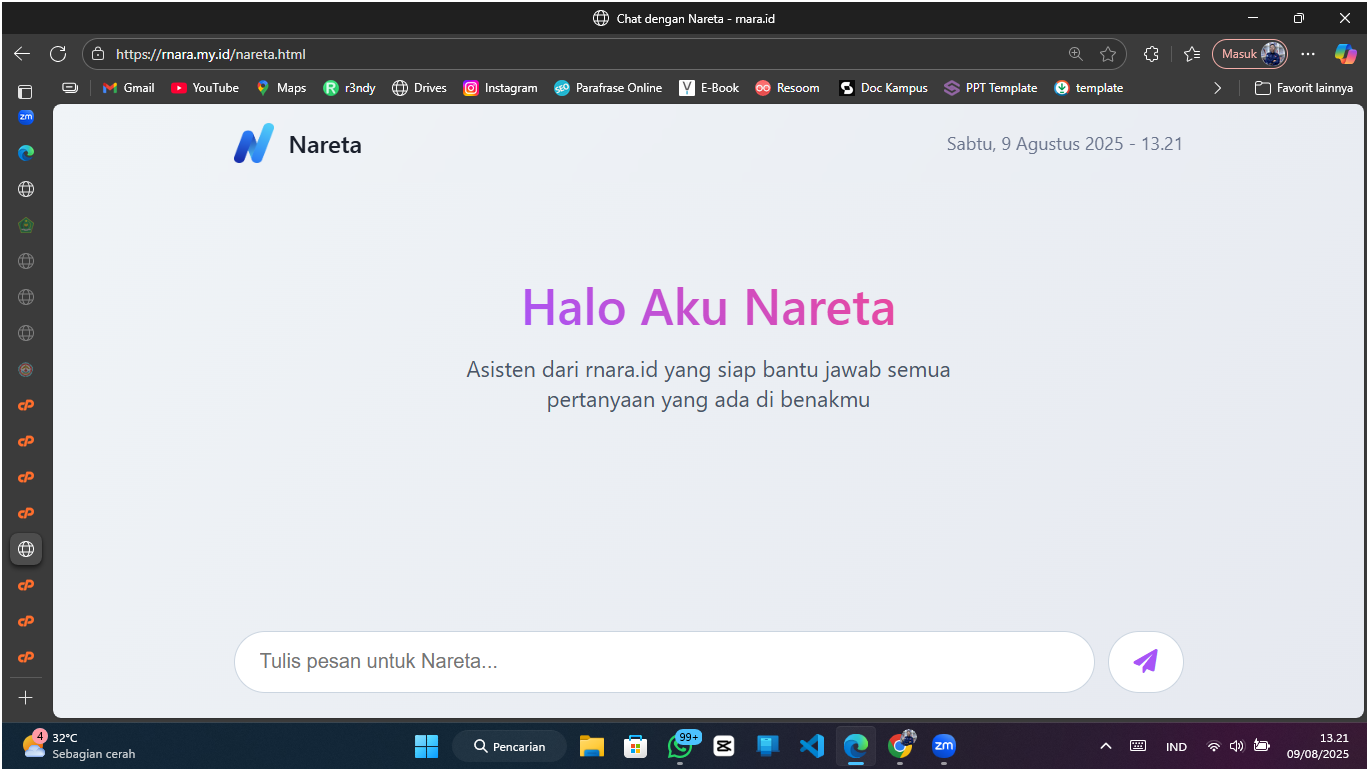Open Copilot from the browser toolbar

[x=1344, y=54]
